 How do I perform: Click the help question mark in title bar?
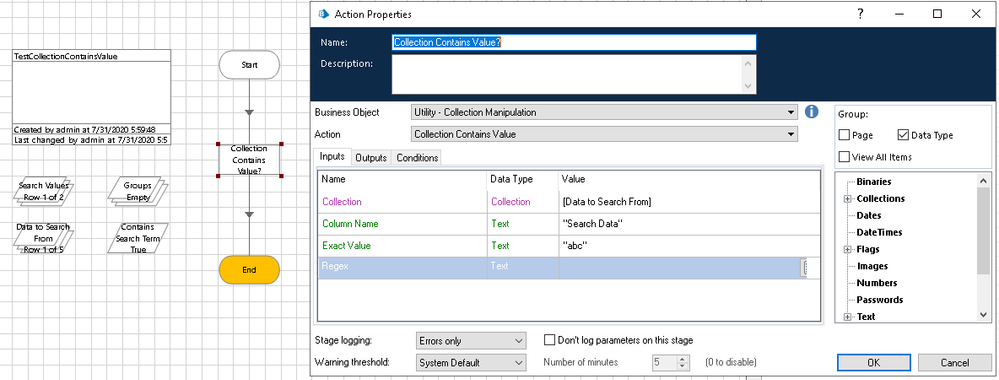(861, 13)
